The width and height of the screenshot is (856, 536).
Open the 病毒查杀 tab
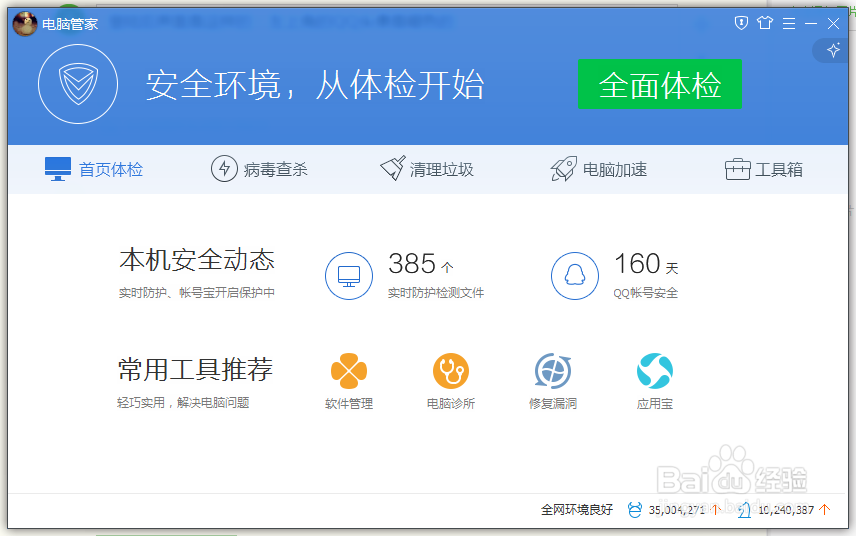pyautogui.click(x=259, y=169)
